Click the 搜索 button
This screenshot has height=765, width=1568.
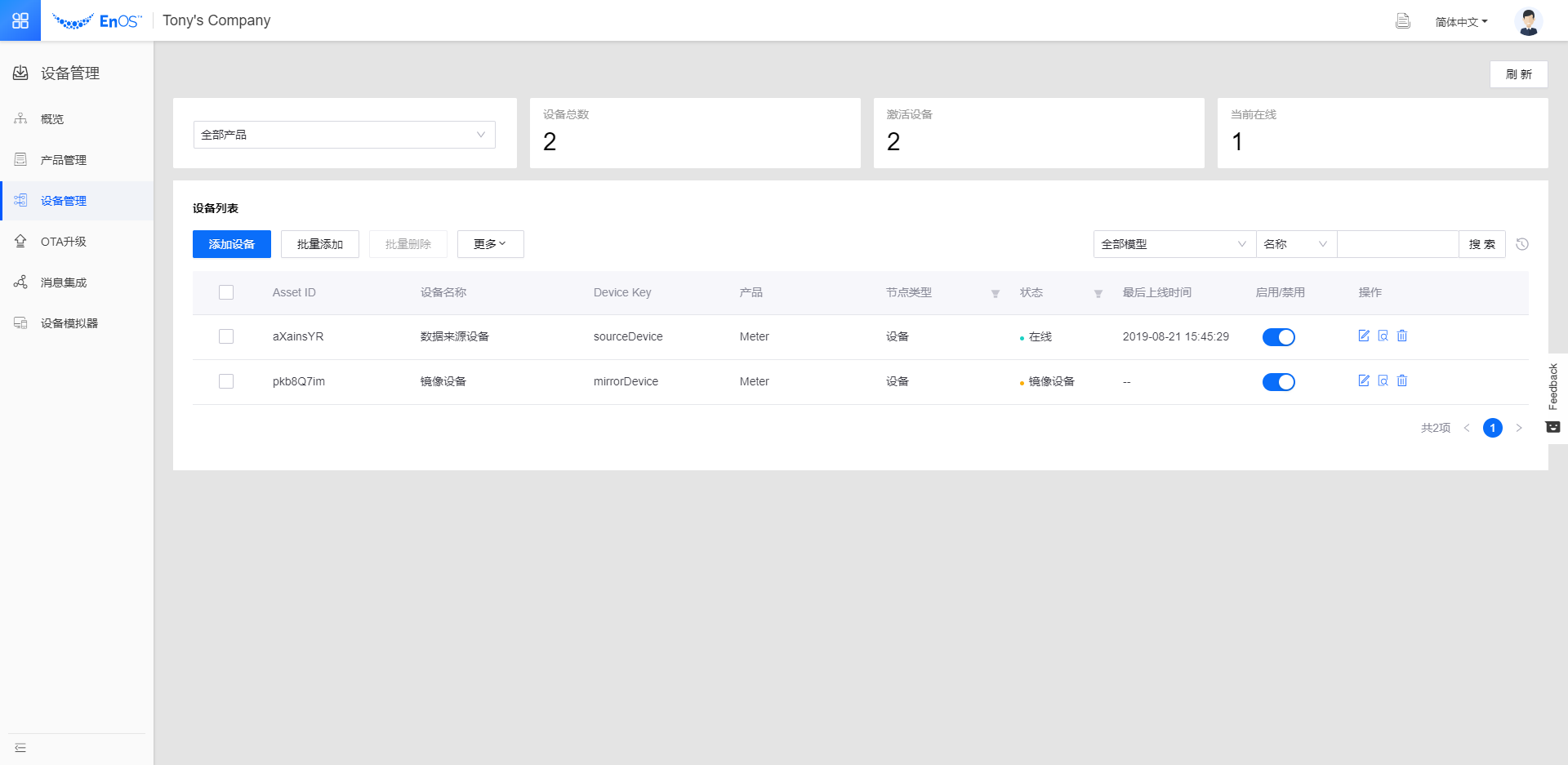[x=1482, y=244]
